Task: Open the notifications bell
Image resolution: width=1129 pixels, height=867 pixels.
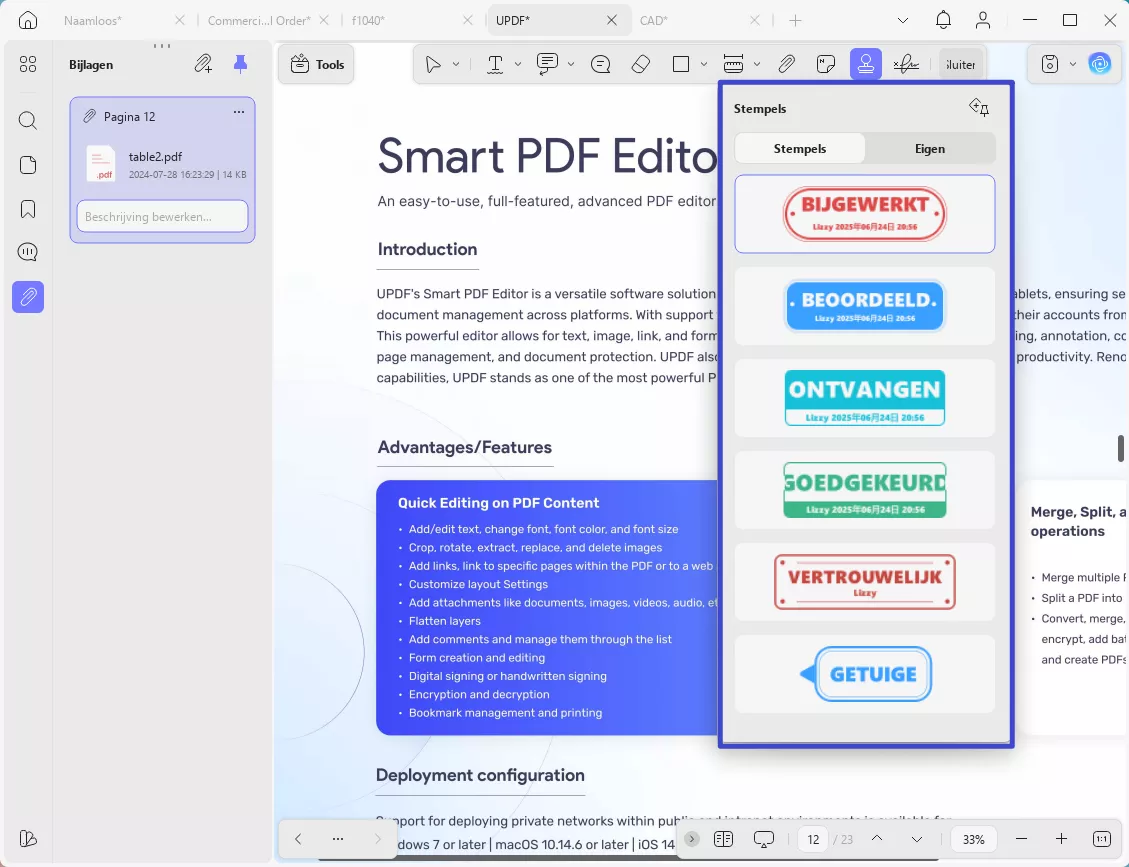Action: [943, 20]
